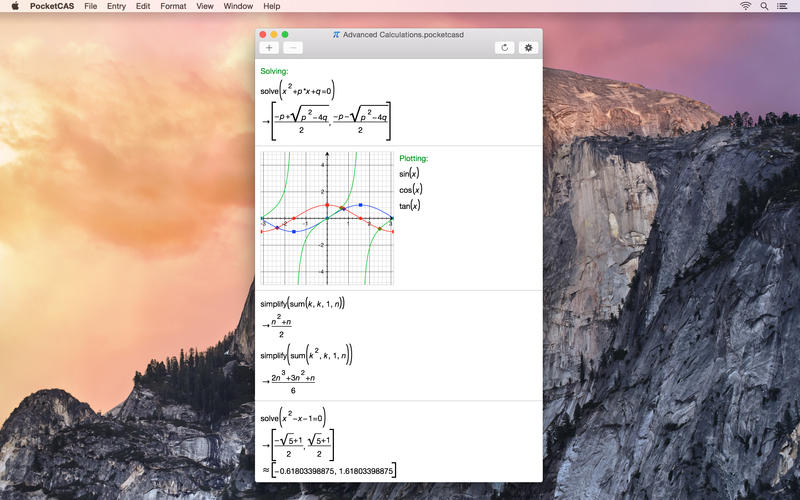Open Notification Center list icon
The height and width of the screenshot is (500, 800).
(785, 6)
